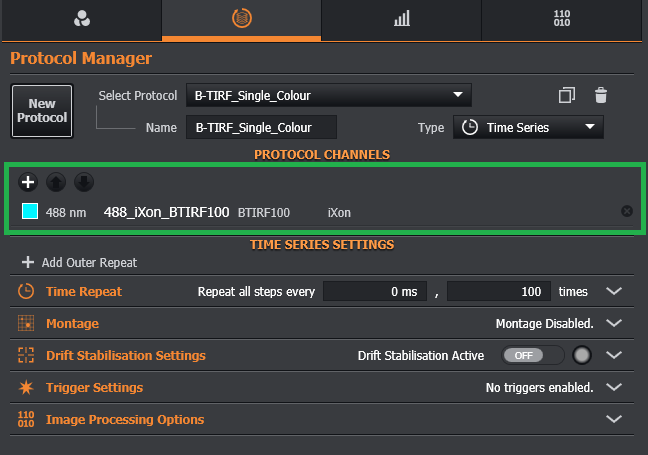Remove the 488_iXon_BTIRF100 channel
648x455 pixels.
tap(627, 211)
